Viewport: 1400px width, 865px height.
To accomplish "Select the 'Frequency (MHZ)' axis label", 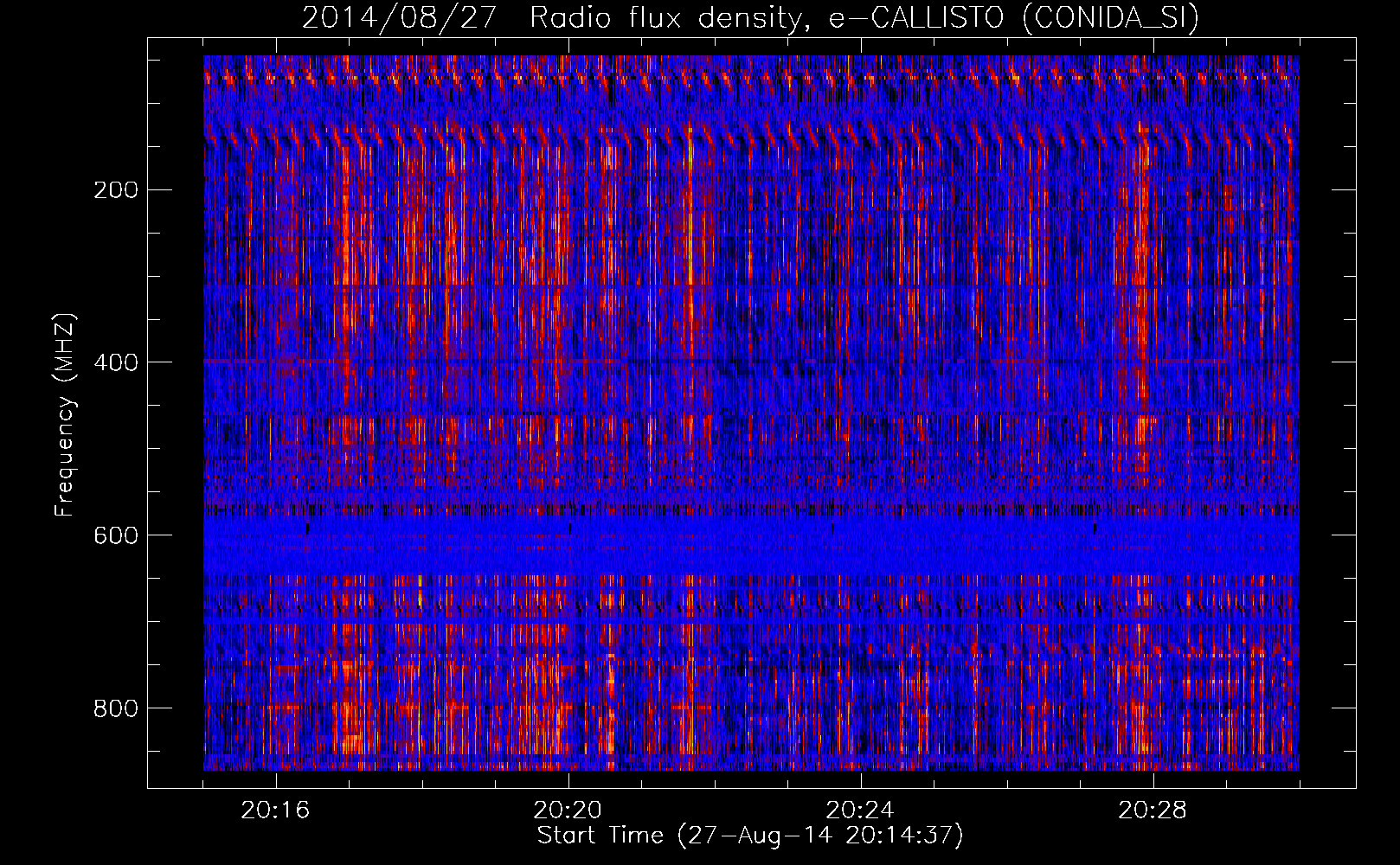I will click(65, 415).
